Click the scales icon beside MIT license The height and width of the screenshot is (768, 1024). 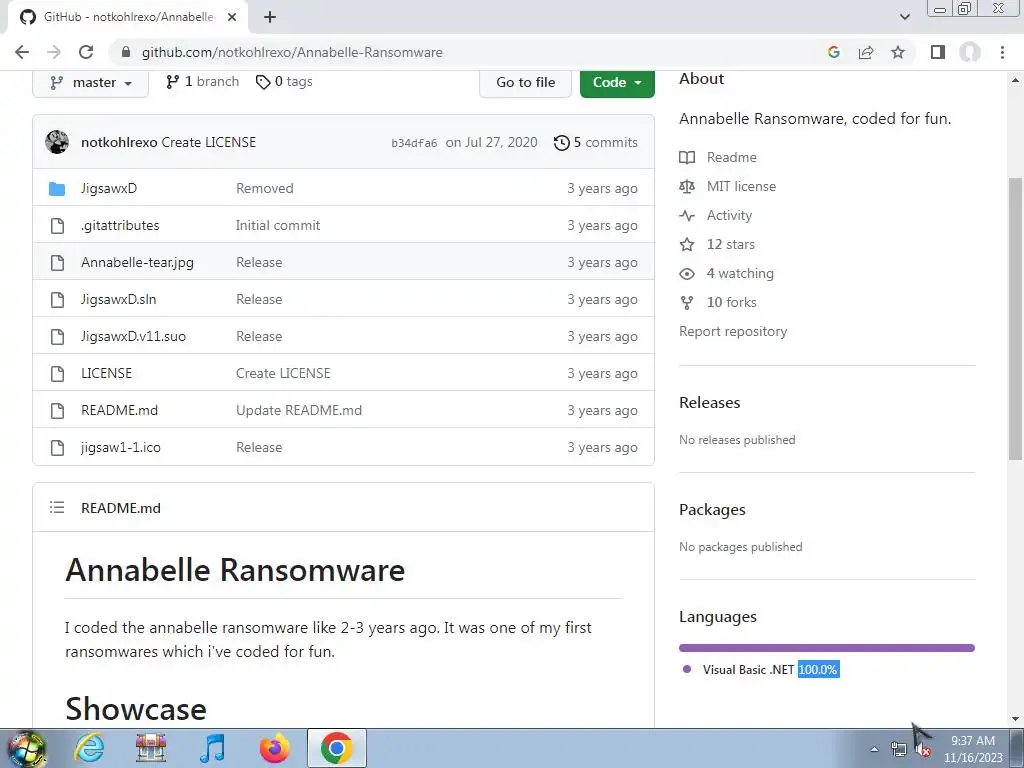(687, 187)
